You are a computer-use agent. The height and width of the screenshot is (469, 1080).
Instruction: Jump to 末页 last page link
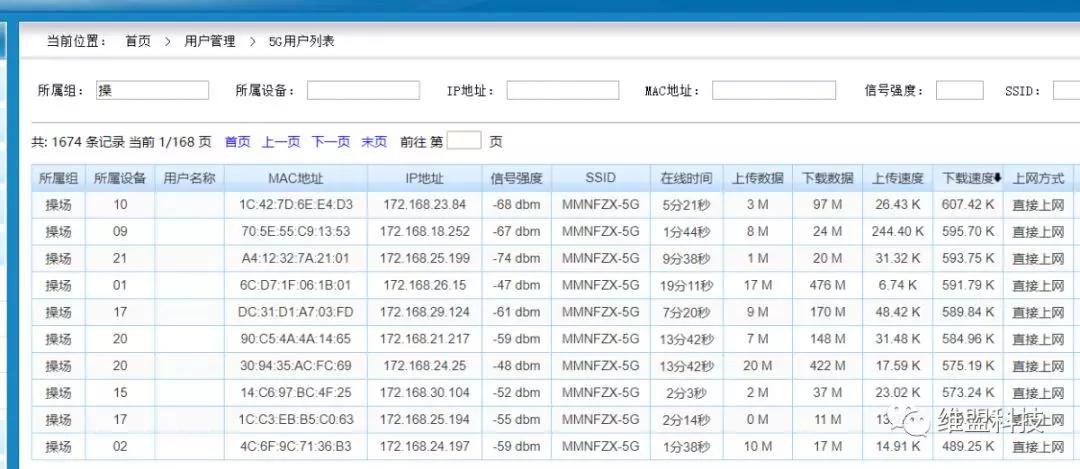tap(374, 142)
